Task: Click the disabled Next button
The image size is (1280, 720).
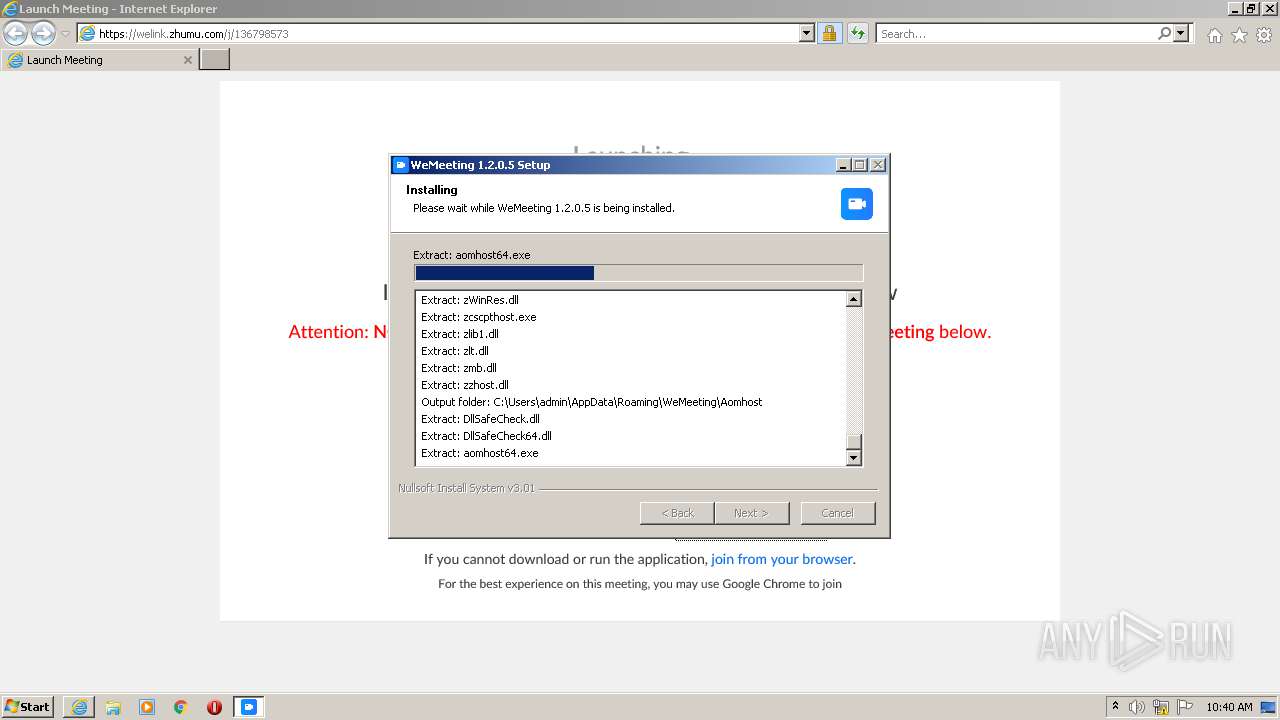Action: pos(752,513)
